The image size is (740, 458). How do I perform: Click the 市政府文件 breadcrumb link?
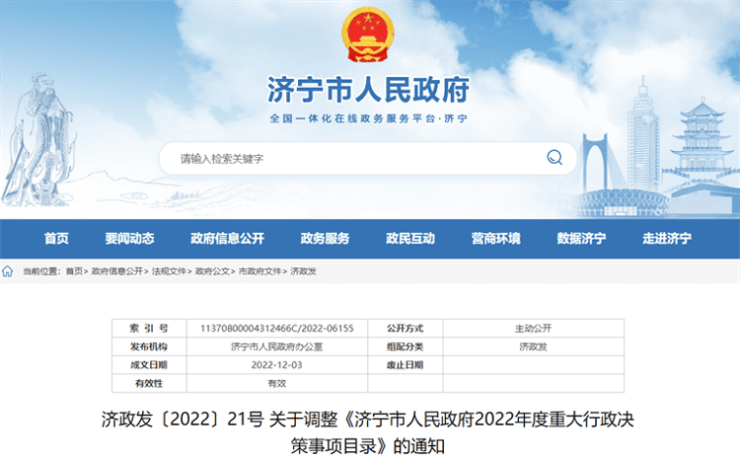(x=259, y=271)
